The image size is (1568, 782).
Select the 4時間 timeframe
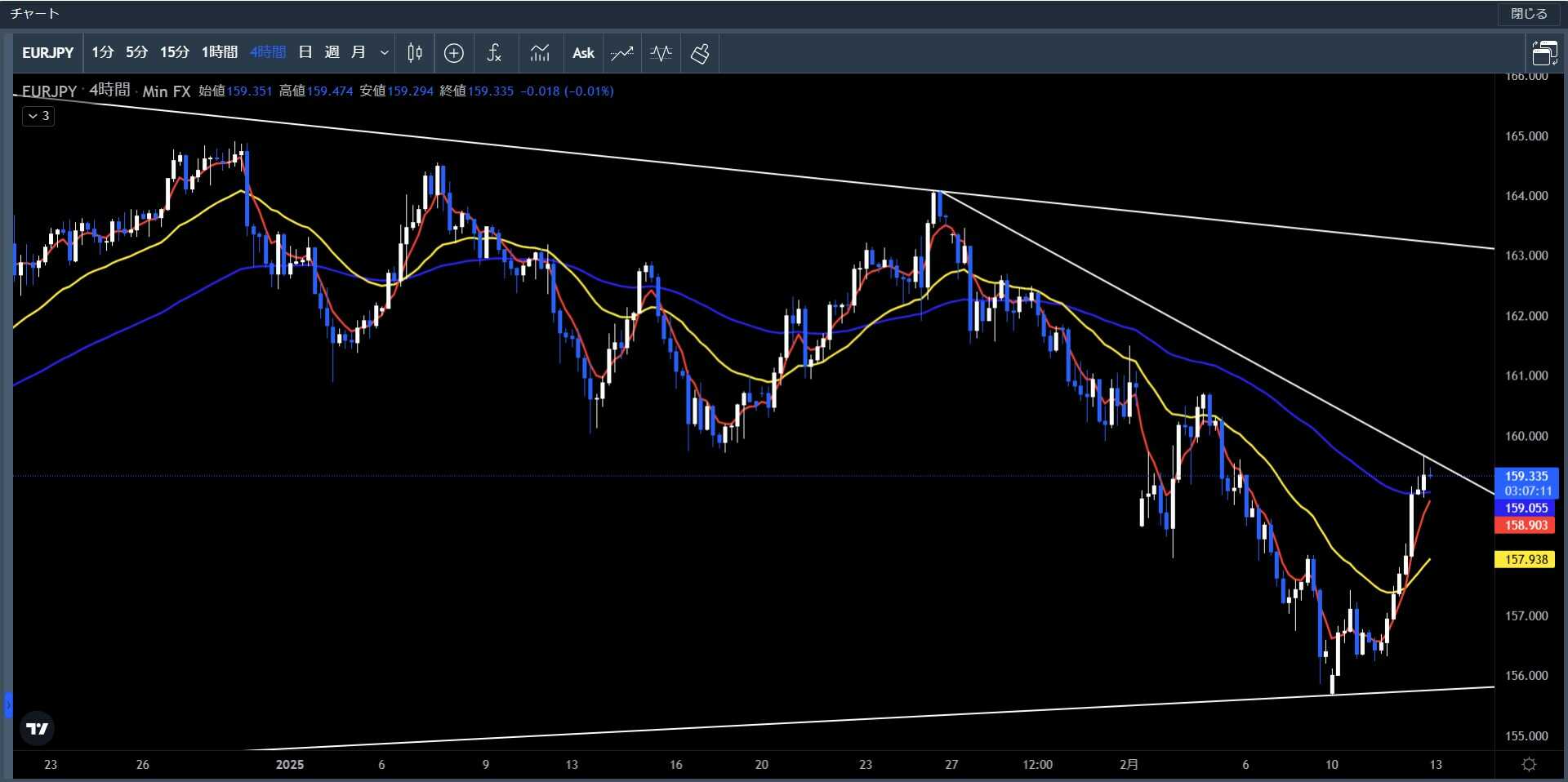pos(268,53)
